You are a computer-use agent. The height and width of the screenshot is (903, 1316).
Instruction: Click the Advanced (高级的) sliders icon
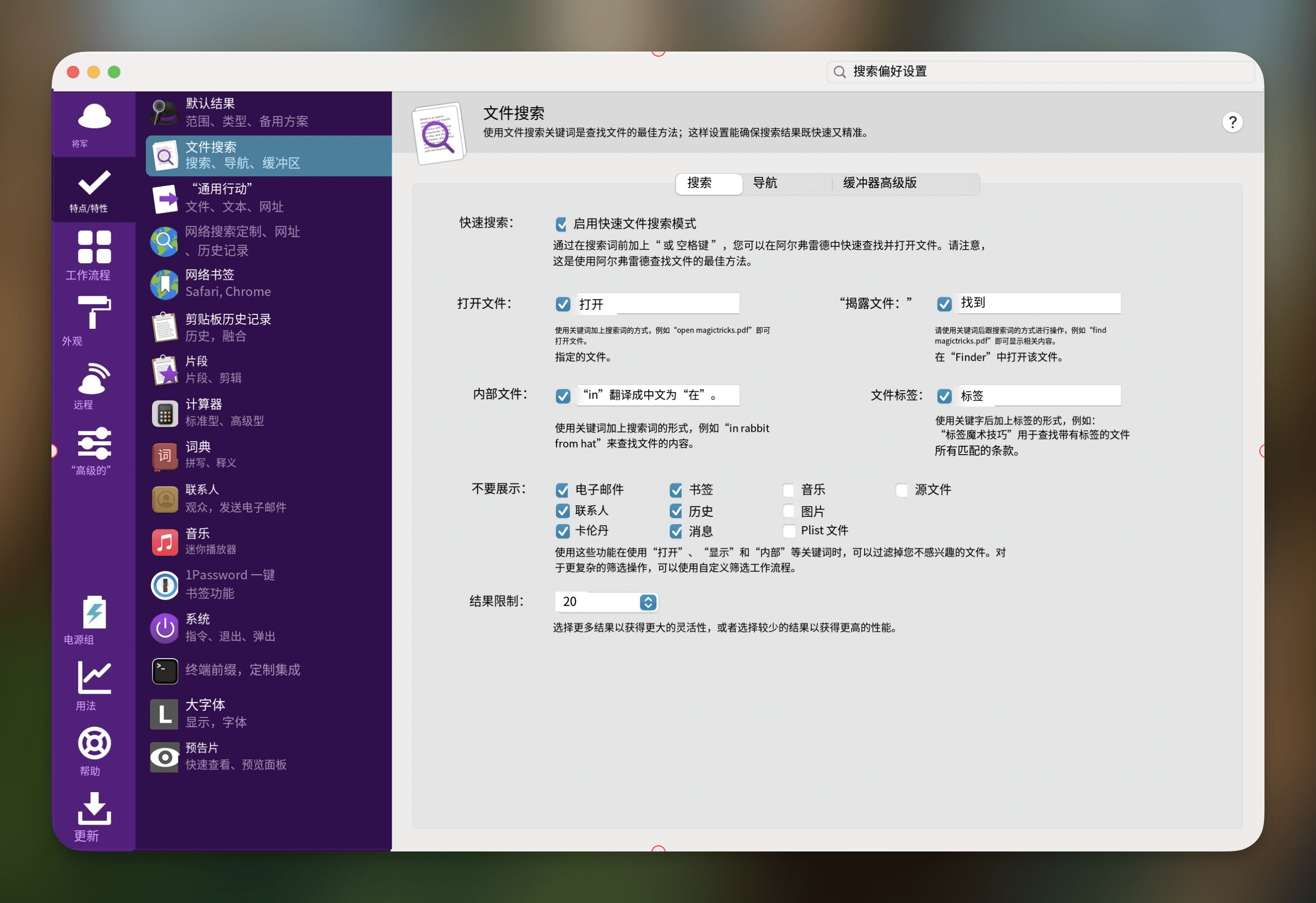[x=94, y=444]
